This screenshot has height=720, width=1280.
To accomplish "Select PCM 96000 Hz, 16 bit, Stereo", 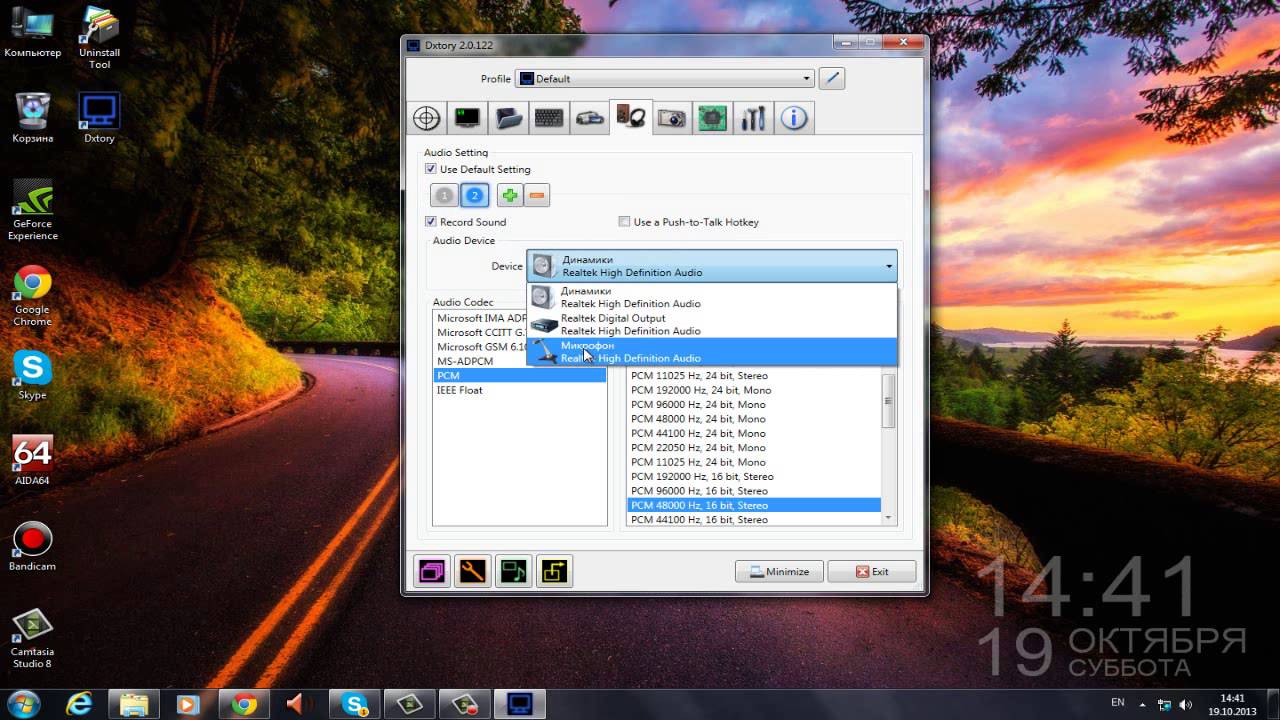I will coord(754,491).
